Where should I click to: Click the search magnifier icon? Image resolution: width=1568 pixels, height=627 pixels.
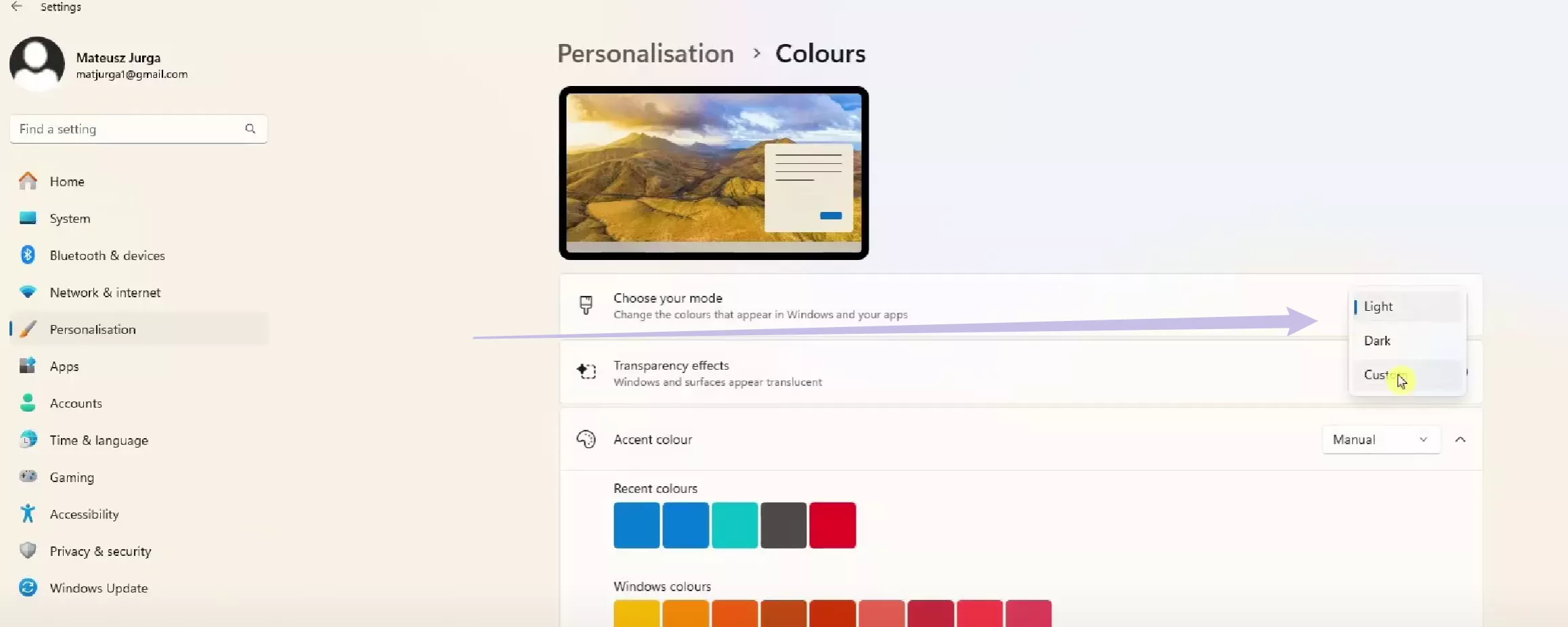click(251, 129)
